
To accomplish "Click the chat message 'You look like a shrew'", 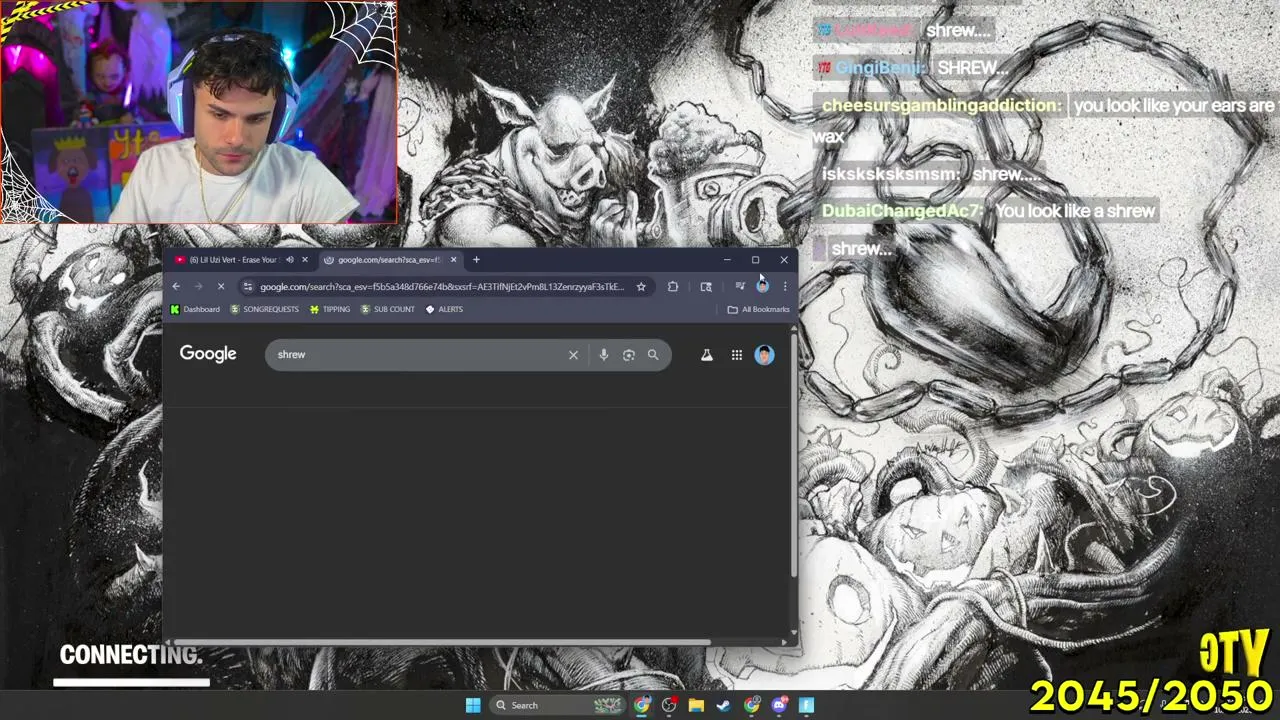I will coord(1075,211).
